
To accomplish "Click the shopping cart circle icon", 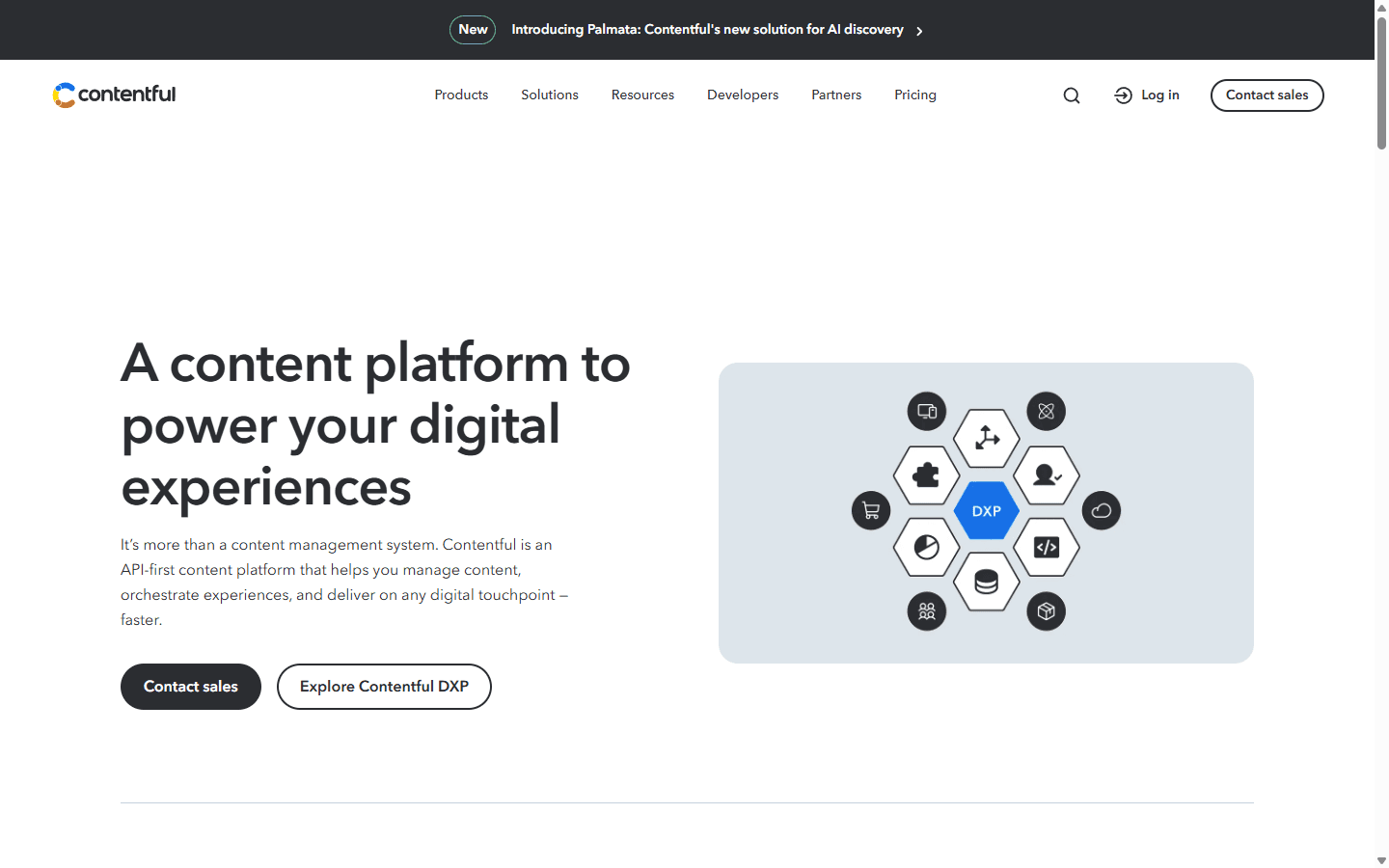I will point(871,511).
